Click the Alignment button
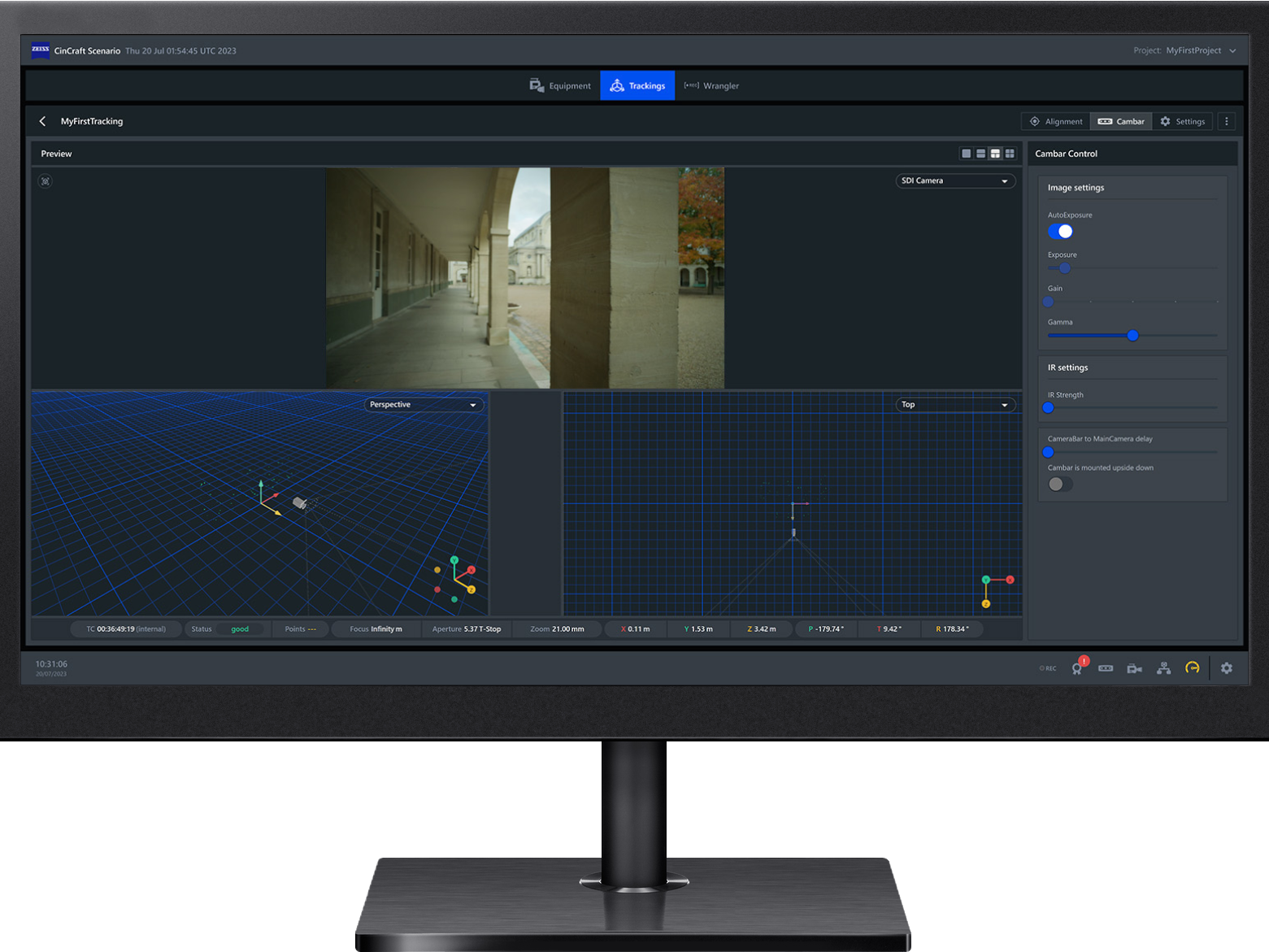Viewport: 1269px width, 952px height. click(x=1055, y=121)
